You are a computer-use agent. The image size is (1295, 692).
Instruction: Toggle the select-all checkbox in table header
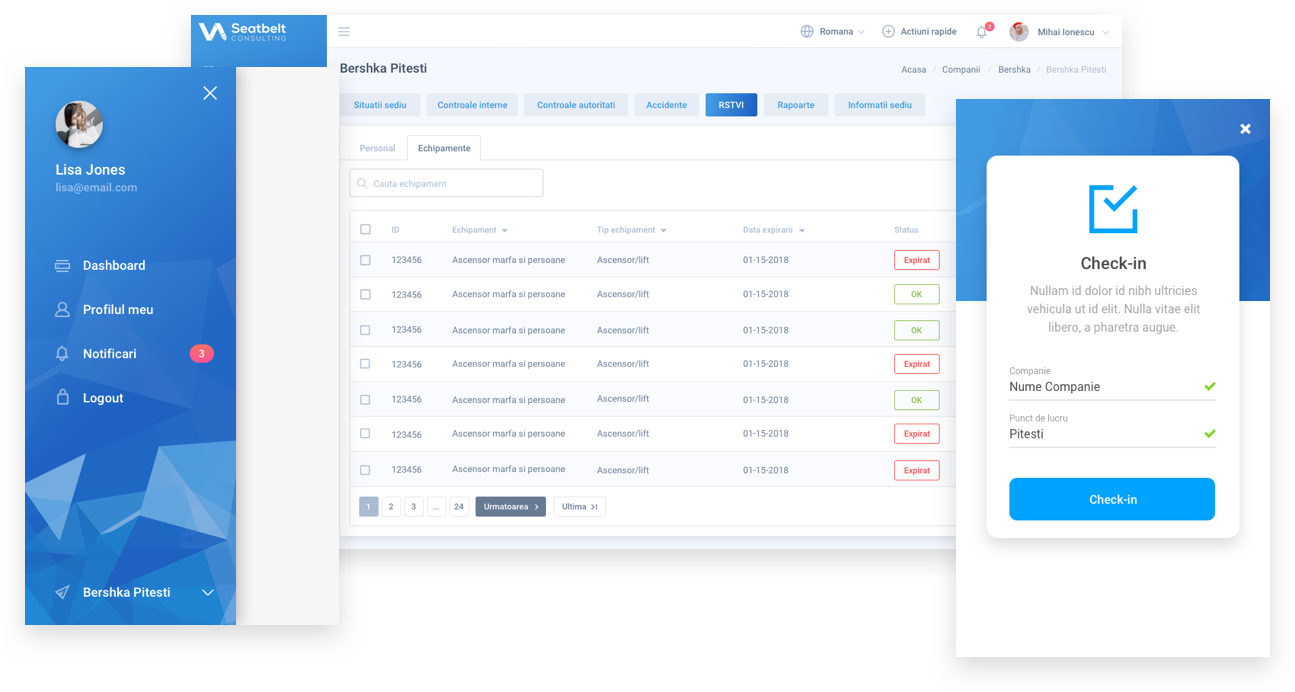[x=365, y=230]
